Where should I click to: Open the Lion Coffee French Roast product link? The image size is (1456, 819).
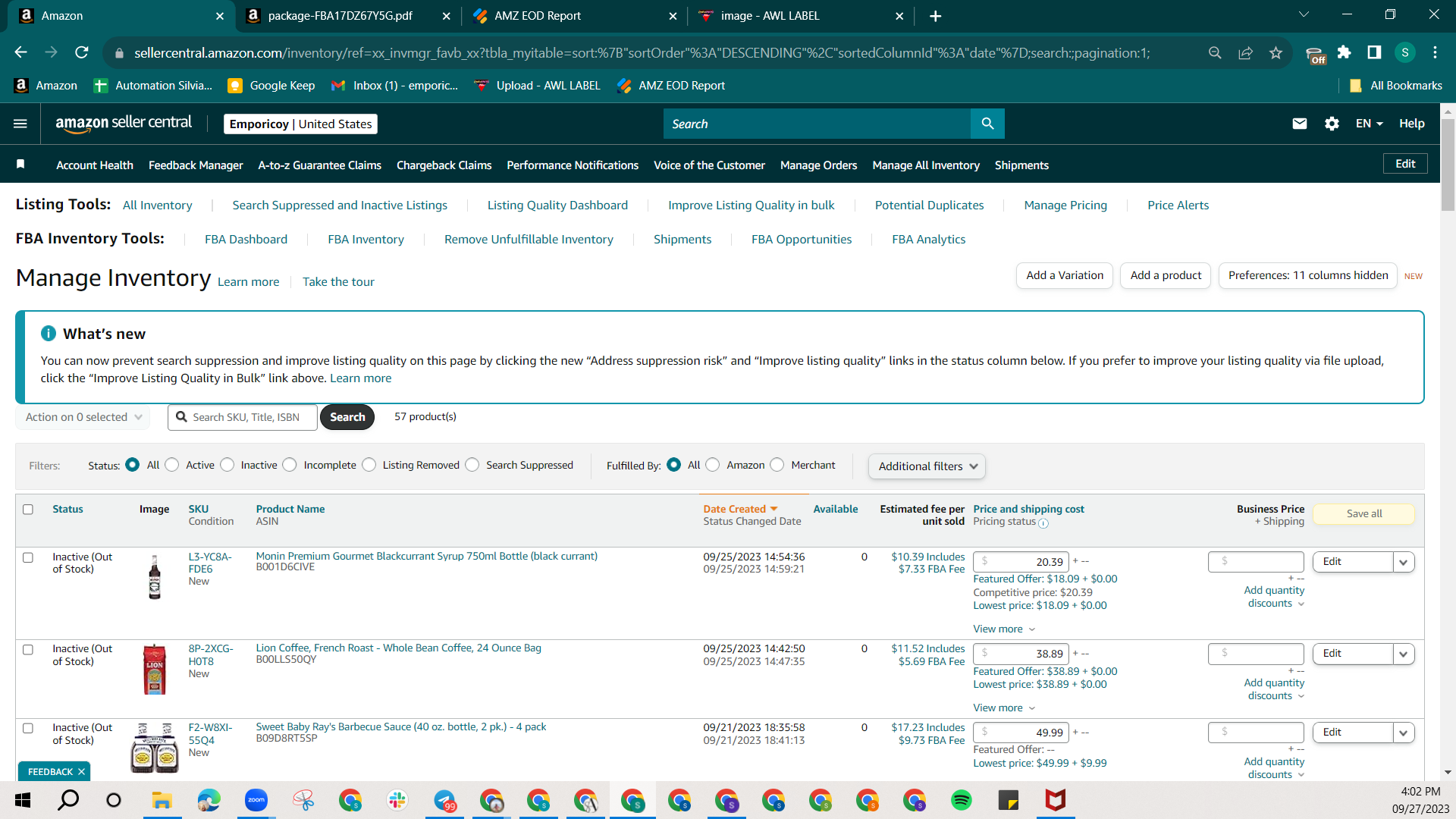tap(398, 648)
